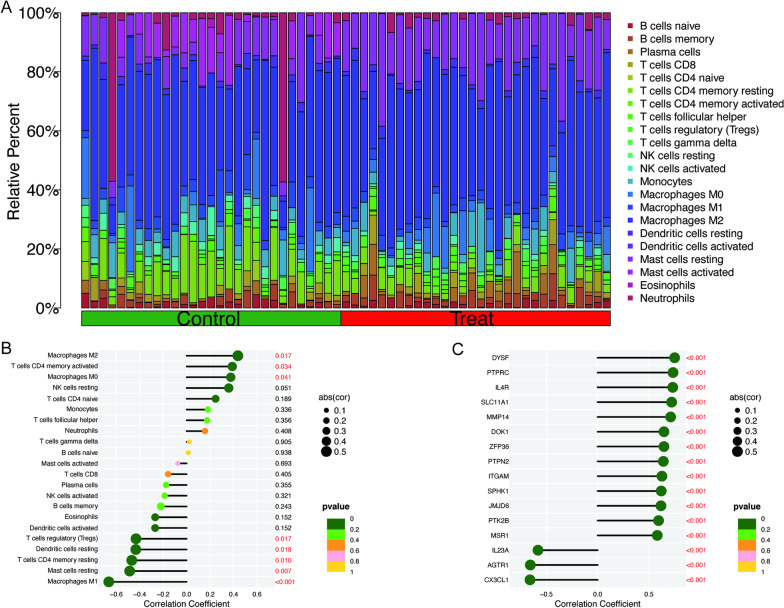Click the orange Neutrophils dot in panel B

click(x=205, y=431)
